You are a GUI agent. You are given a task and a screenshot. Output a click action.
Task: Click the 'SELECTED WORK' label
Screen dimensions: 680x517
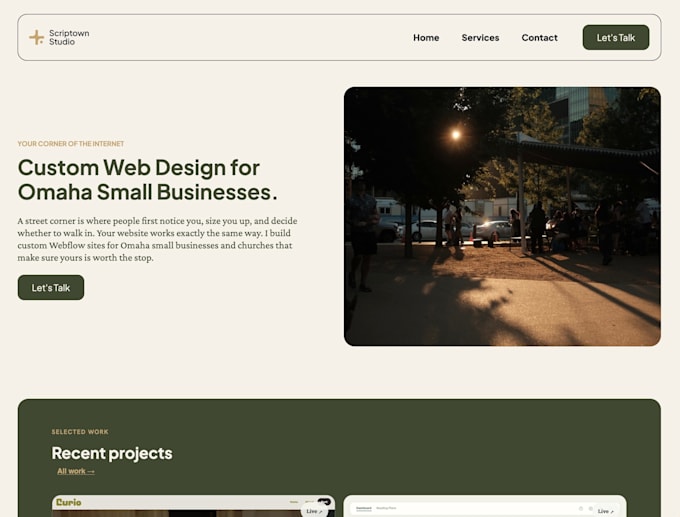tap(80, 432)
